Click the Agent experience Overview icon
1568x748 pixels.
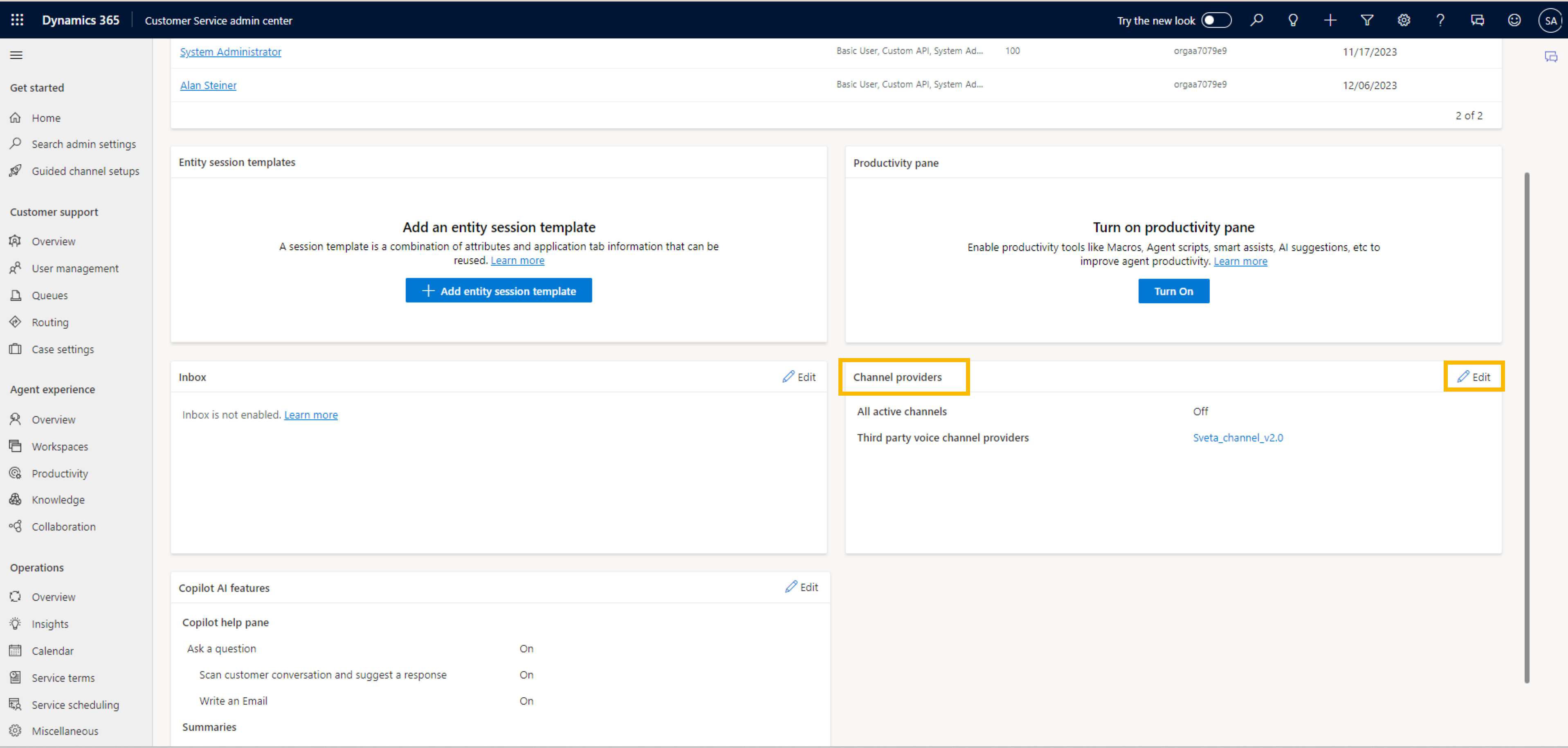[x=16, y=419]
